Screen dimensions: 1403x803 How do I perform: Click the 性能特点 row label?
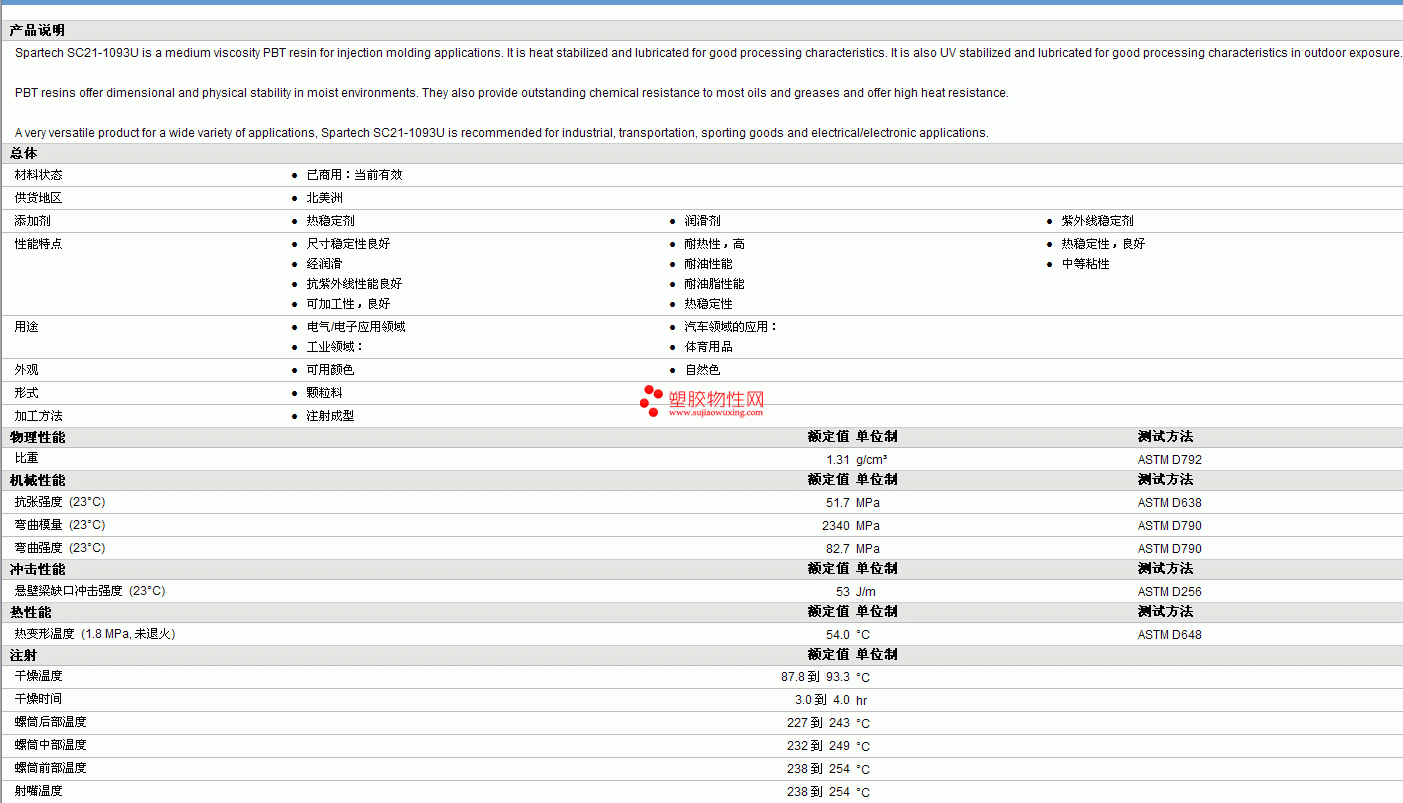click(38, 244)
